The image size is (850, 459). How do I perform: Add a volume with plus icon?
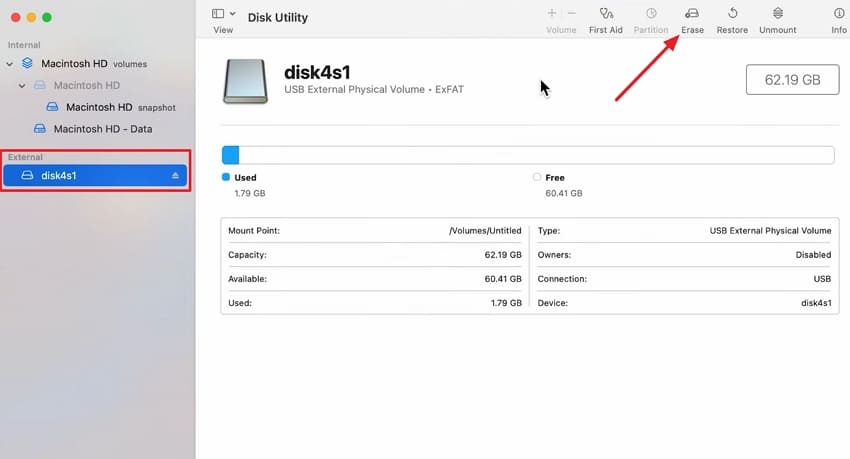pos(552,13)
